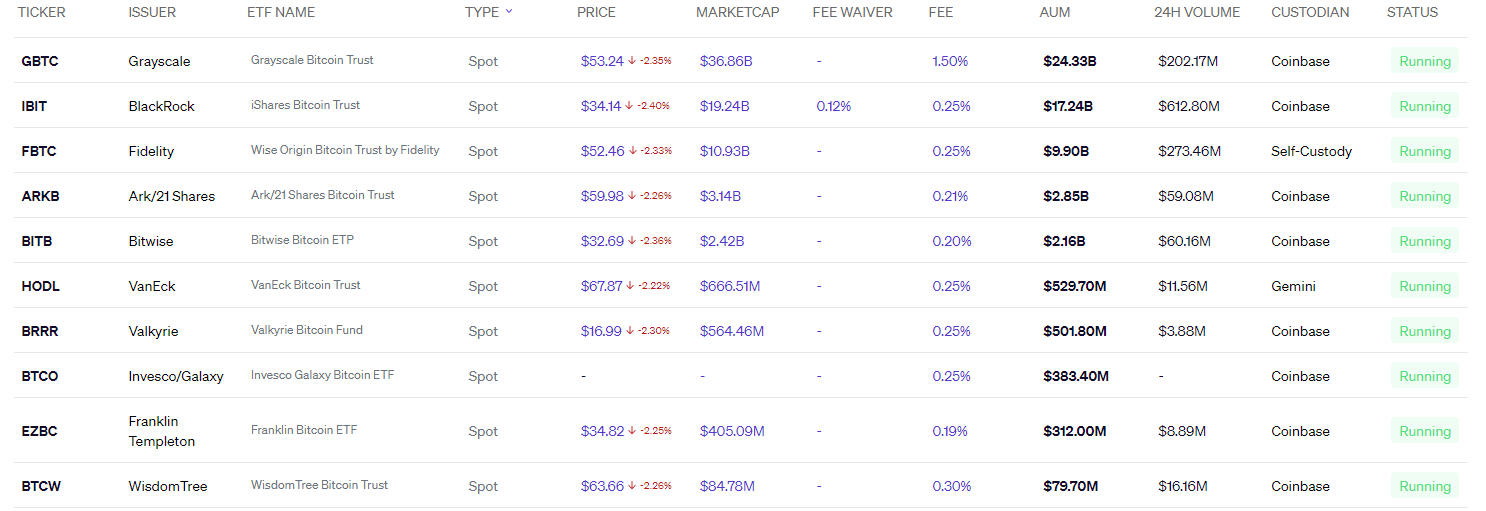
Task: Click Running status badge for BTCW
Action: [x=1424, y=486]
